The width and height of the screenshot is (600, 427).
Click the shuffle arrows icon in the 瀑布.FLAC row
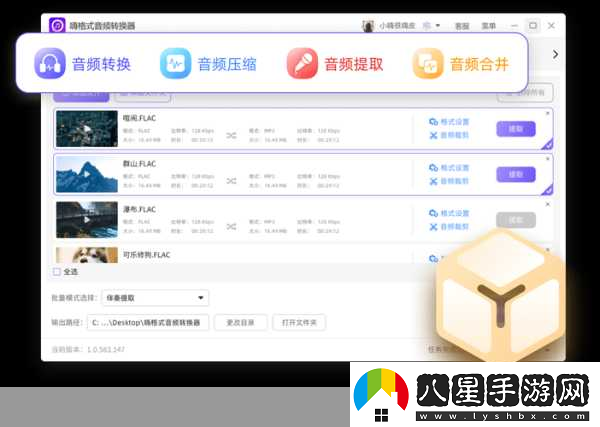tap(231, 227)
